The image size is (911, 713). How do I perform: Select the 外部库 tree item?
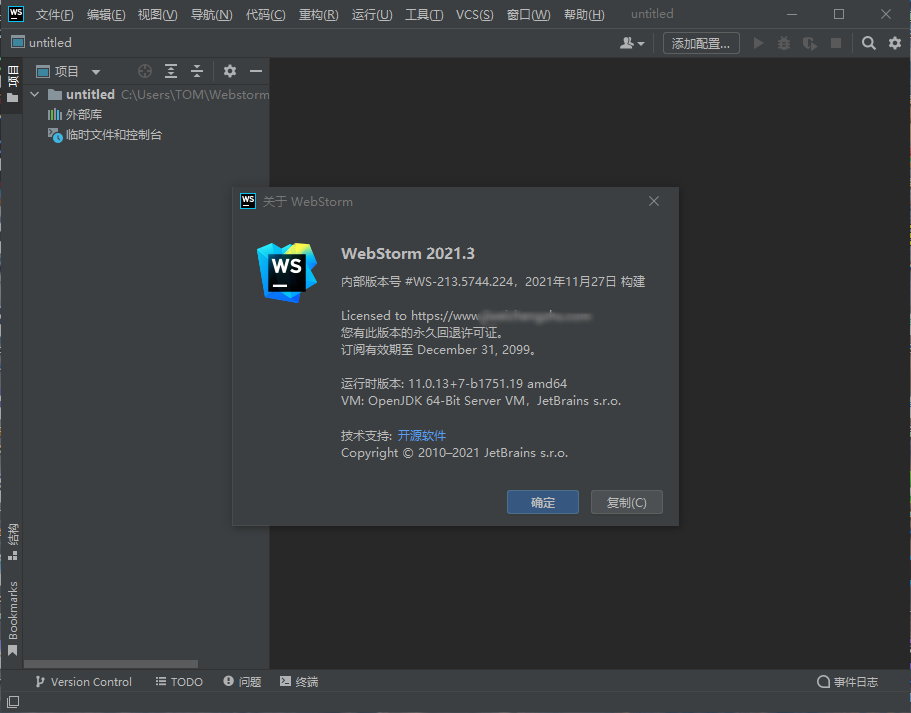(x=74, y=114)
